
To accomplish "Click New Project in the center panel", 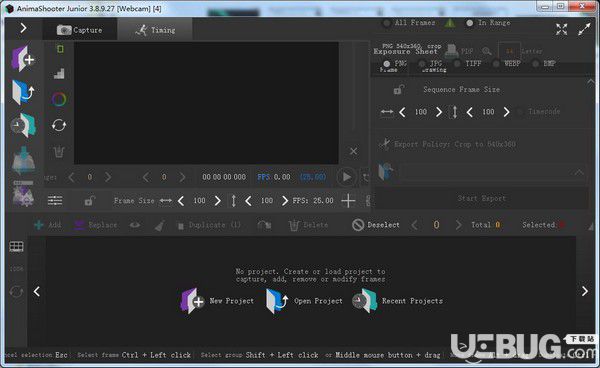I will tap(217, 301).
